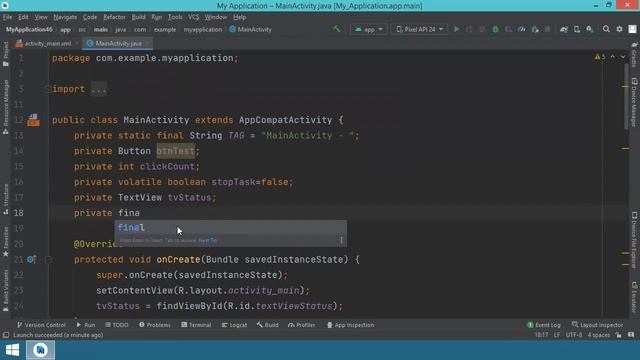Open the Build menu
The height and width of the screenshot is (360, 640).
click(x=138, y=17)
